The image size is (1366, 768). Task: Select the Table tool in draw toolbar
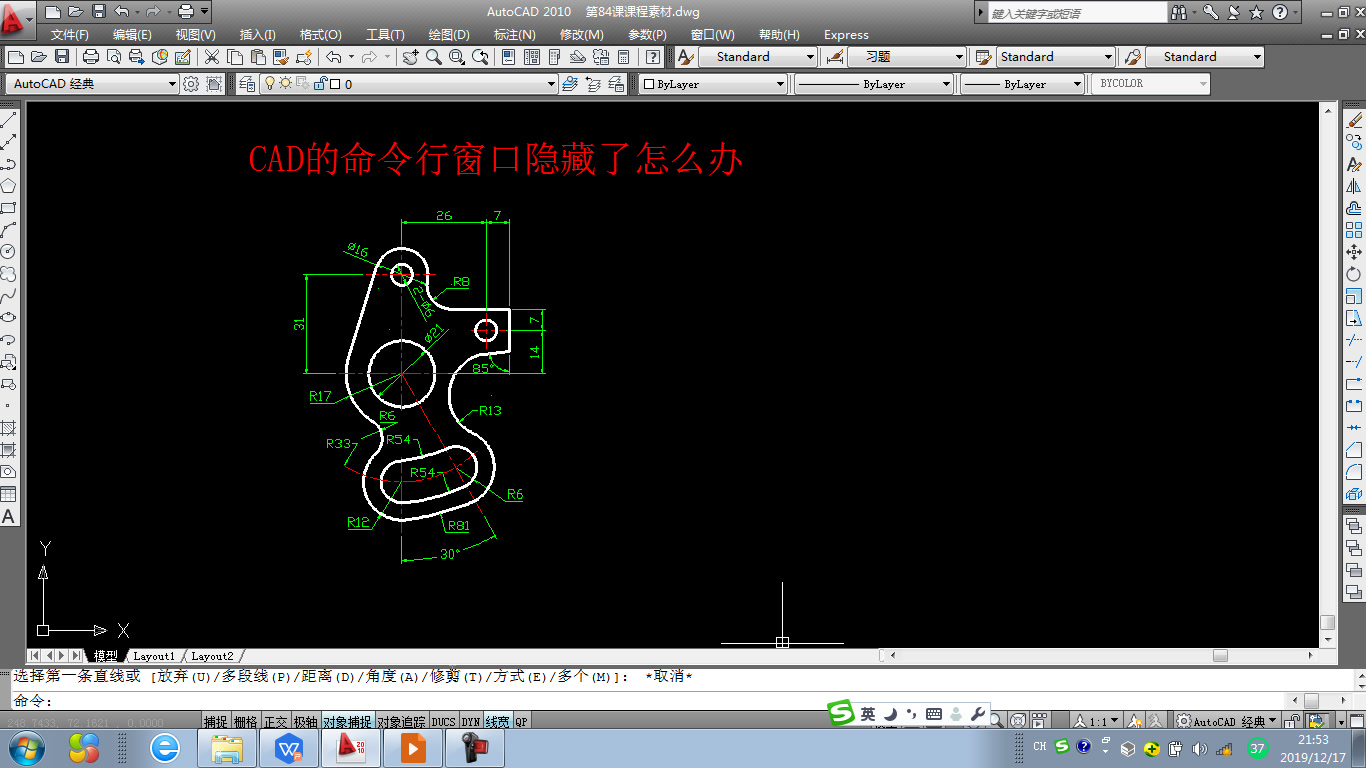[x=8, y=494]
